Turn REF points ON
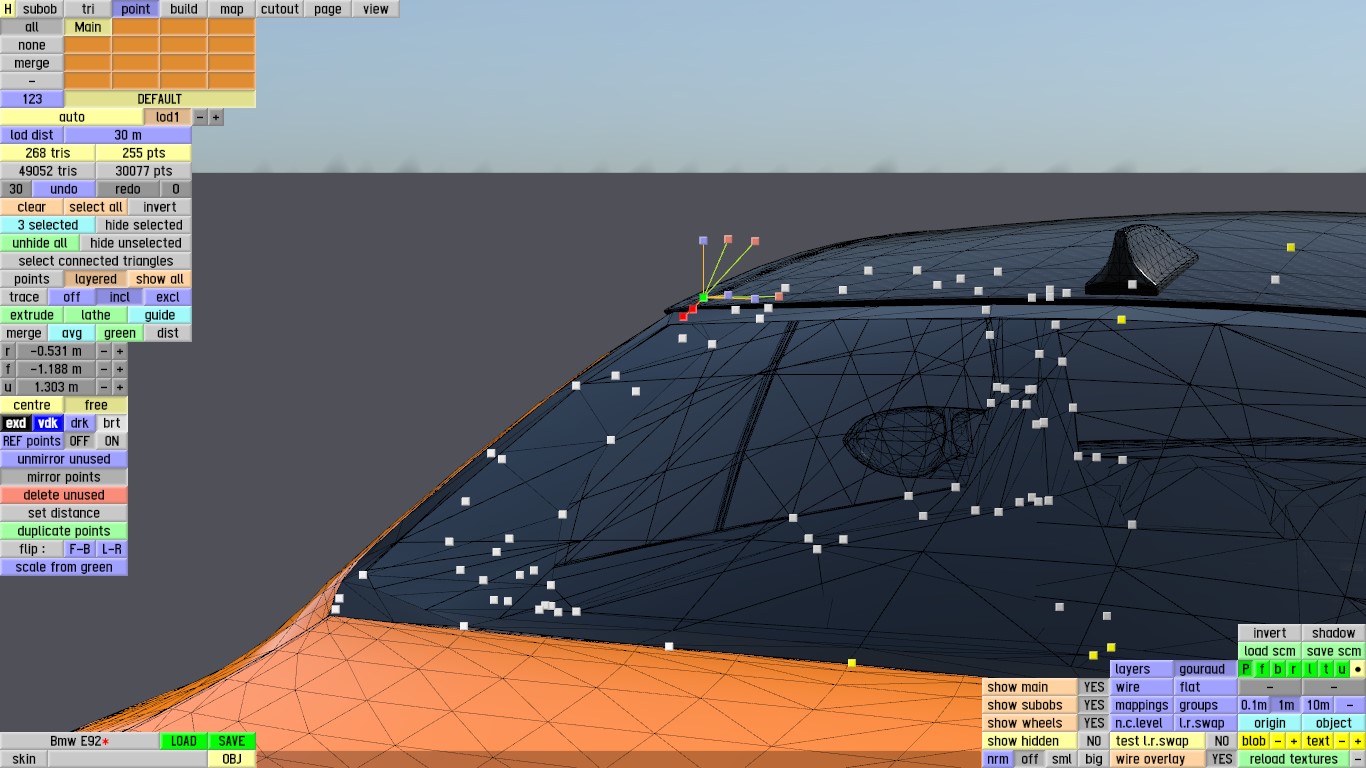The height and width of the screenshot is (768, 1366). (x=112, y=441)
